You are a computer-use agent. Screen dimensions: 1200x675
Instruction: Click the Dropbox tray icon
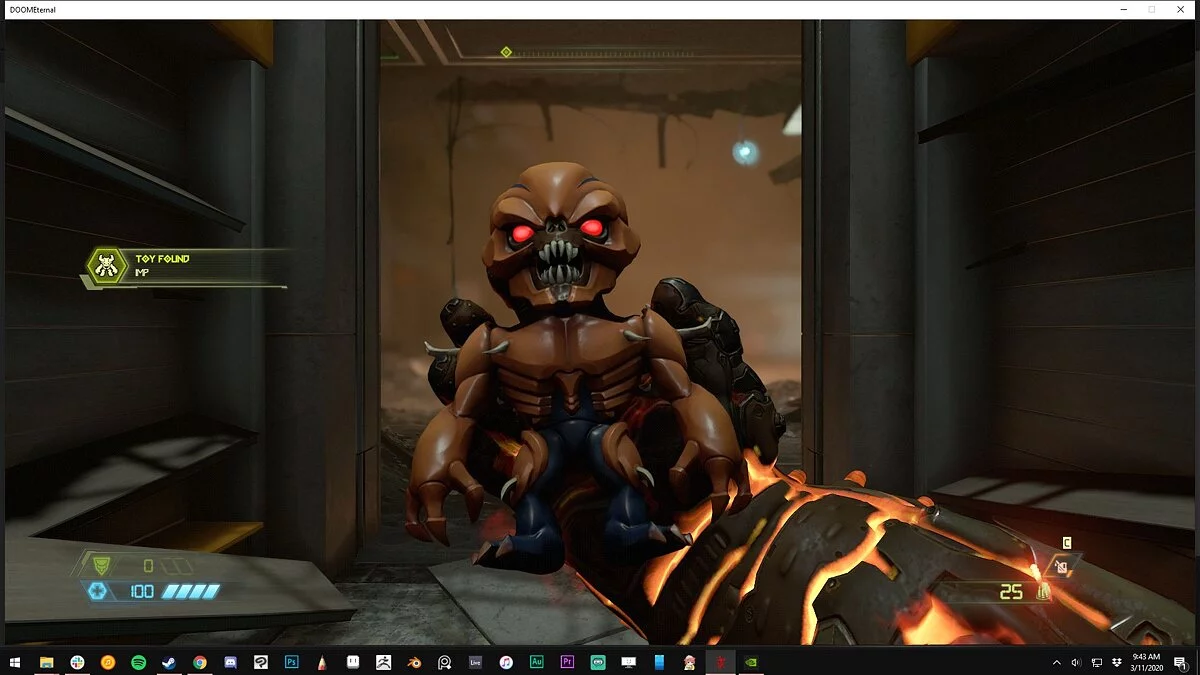[x=1117, y=662]
